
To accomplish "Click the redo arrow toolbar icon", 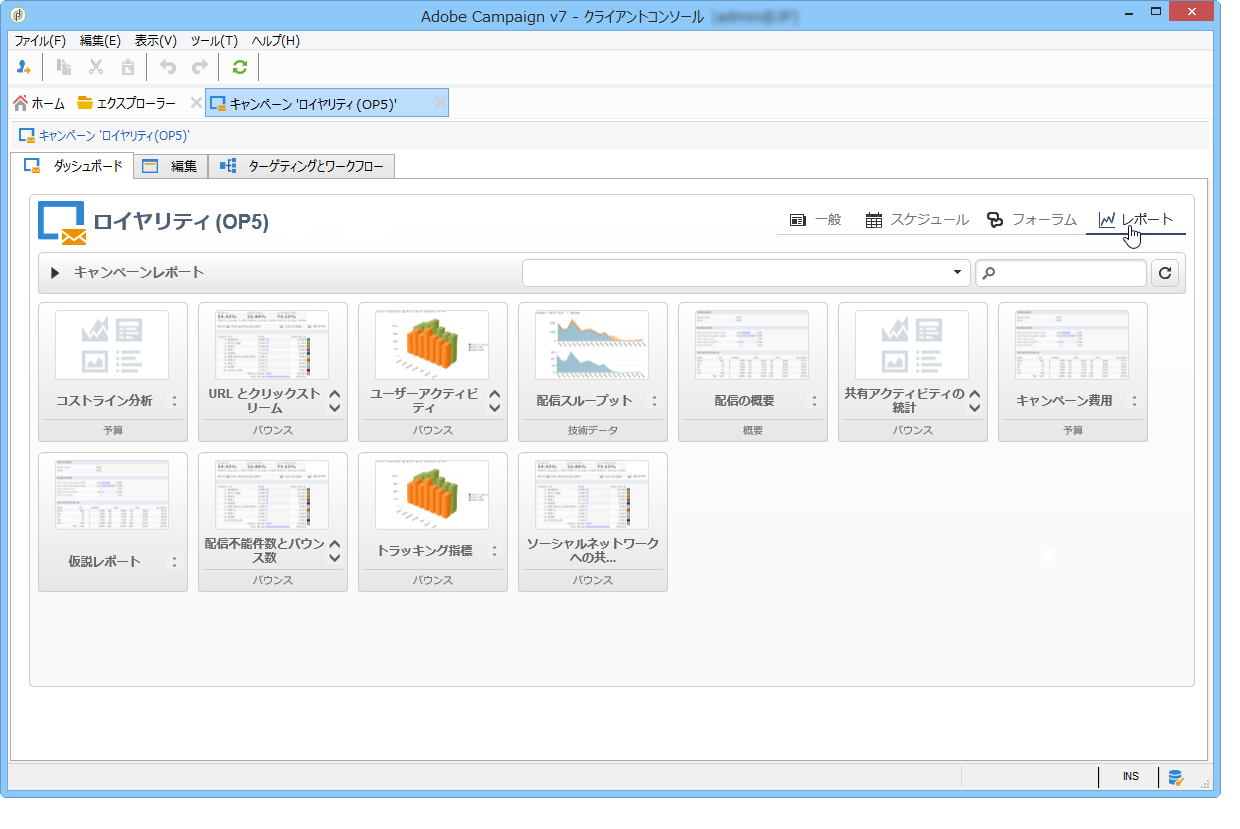I will click(200, 67).
